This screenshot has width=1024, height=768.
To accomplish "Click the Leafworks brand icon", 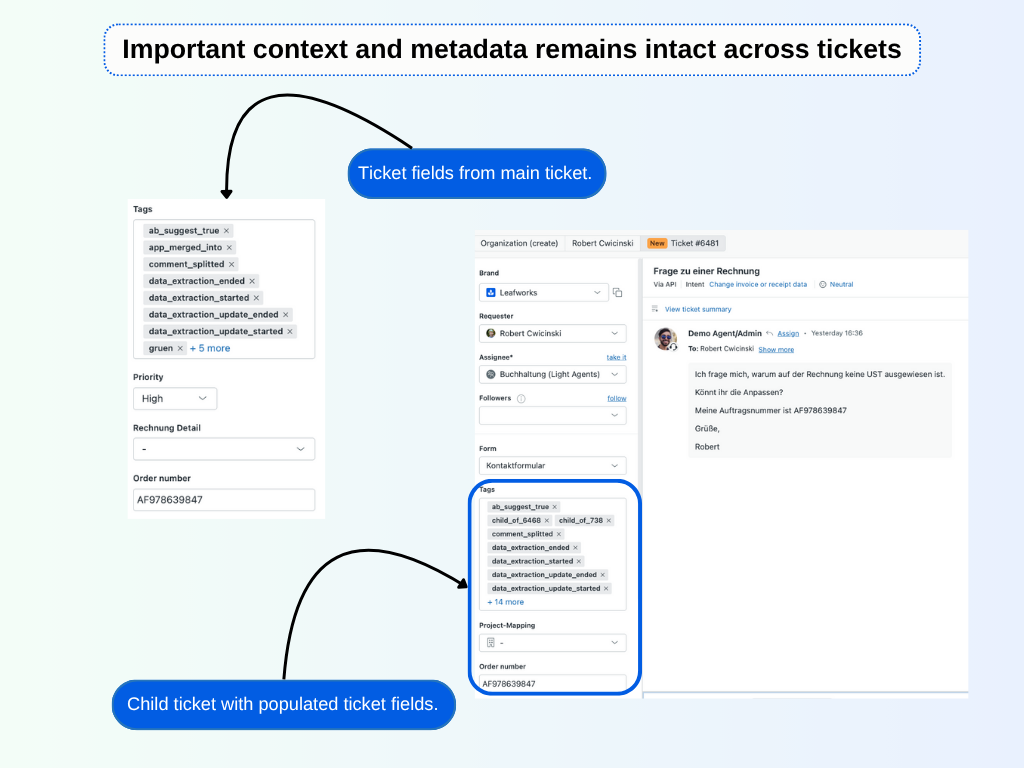I will coord(491,292).
